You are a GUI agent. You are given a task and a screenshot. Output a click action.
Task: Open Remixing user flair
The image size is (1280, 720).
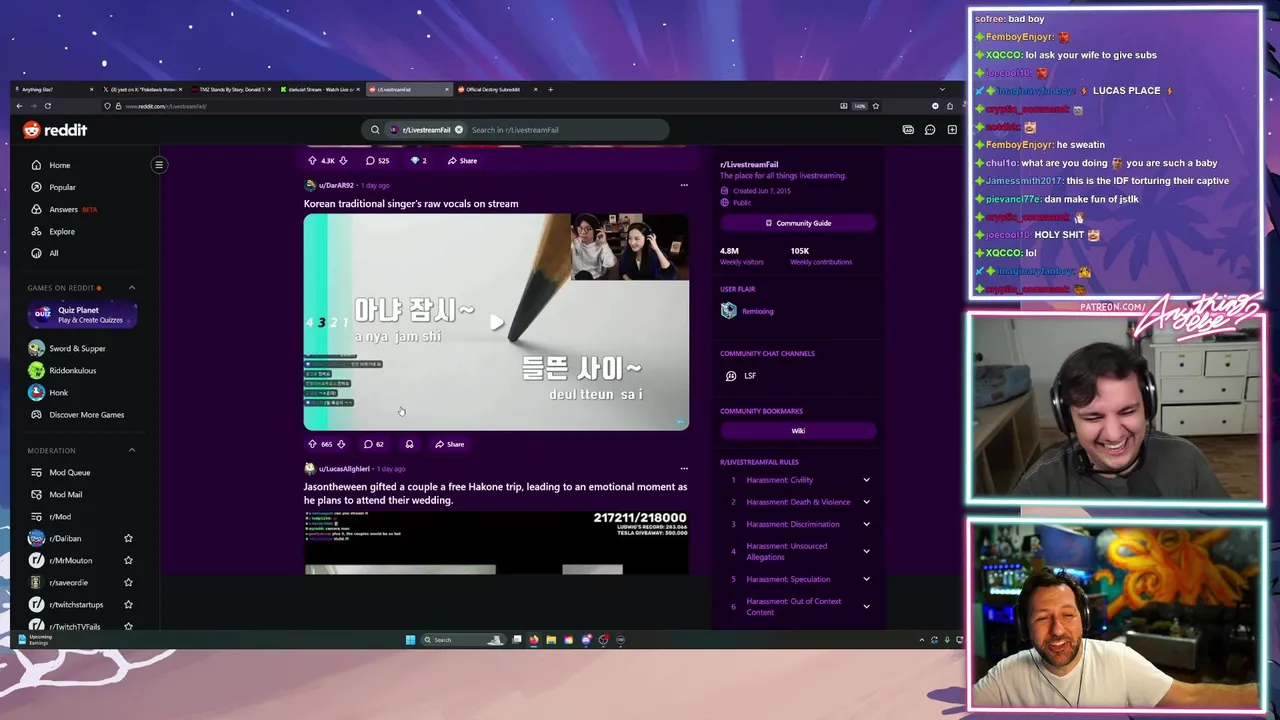(x=758, y=311)
